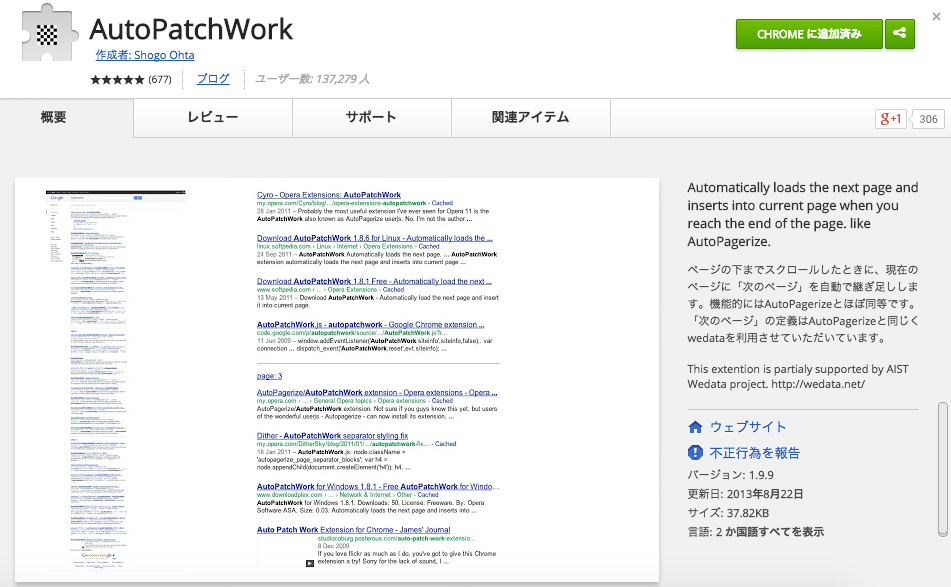Click the wedata.net URL in the description
This screenshot has height=587, width=951.
pos(818,384)
